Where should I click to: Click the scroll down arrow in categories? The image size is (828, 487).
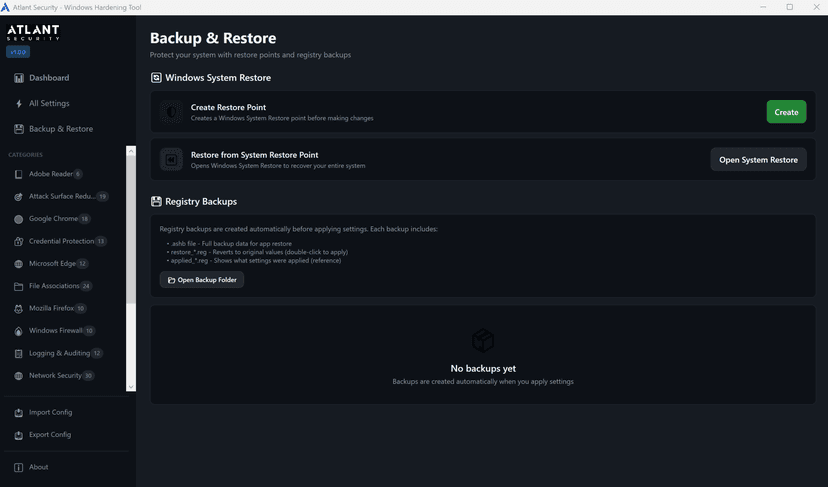[x=131, y=387]
